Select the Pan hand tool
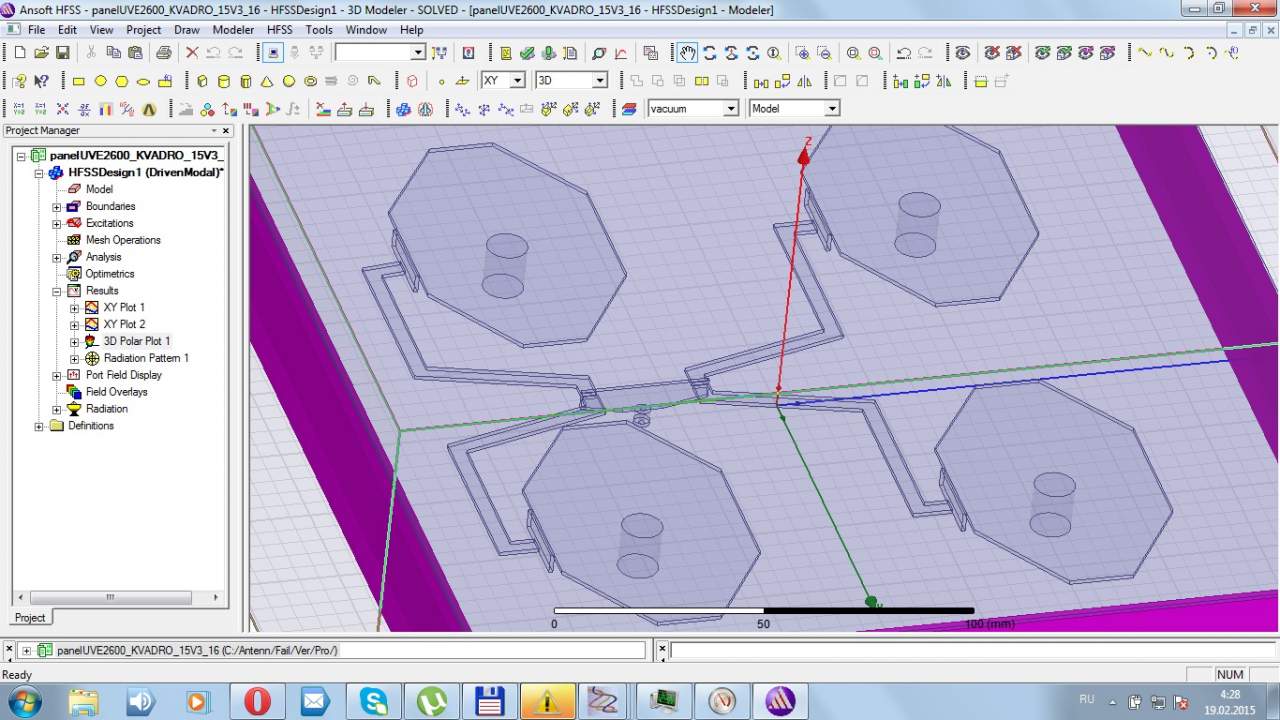Viewport: 1280px width, 720px height. pos(687,53)
